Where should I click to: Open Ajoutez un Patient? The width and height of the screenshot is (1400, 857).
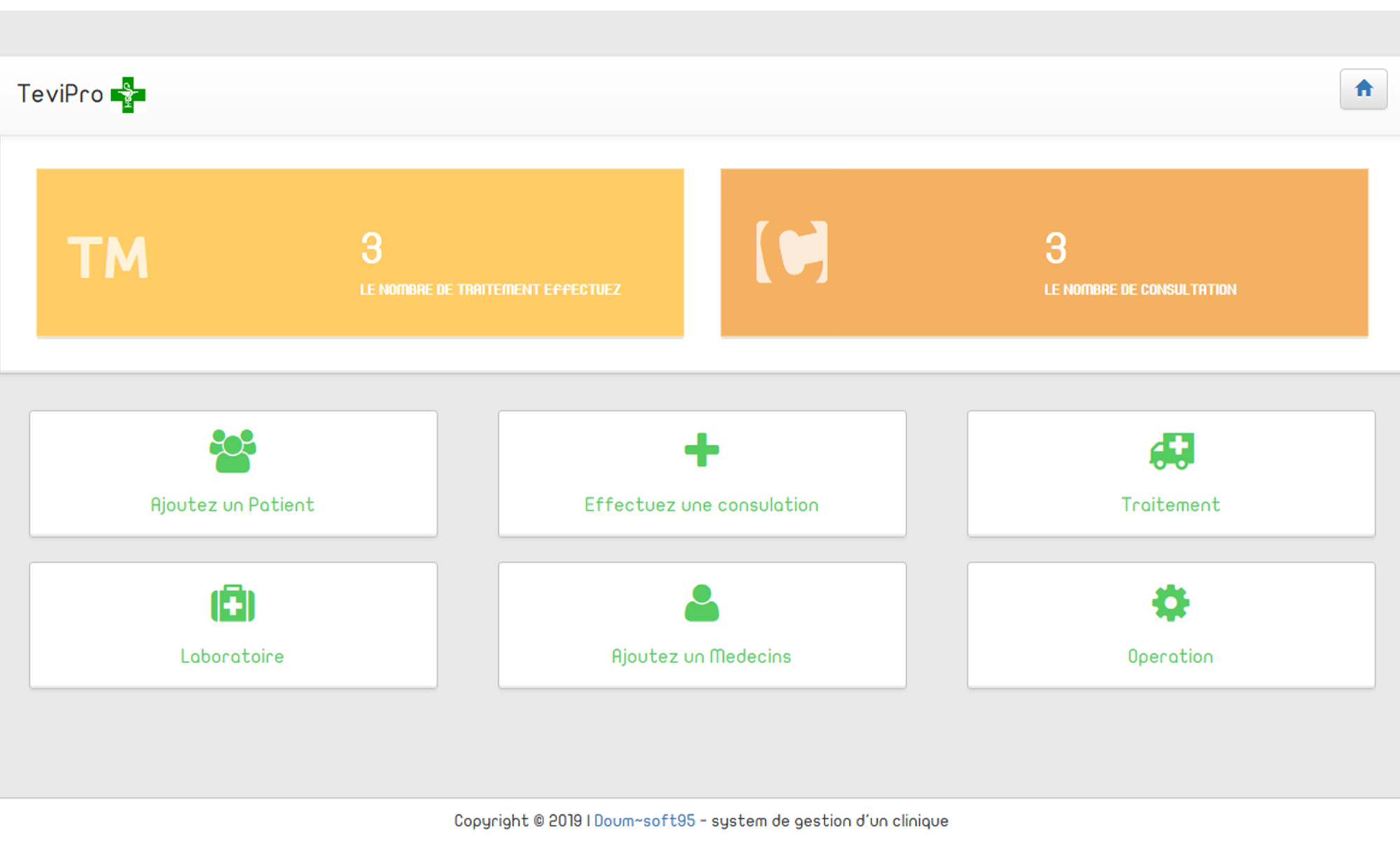[x=232, y=505]
